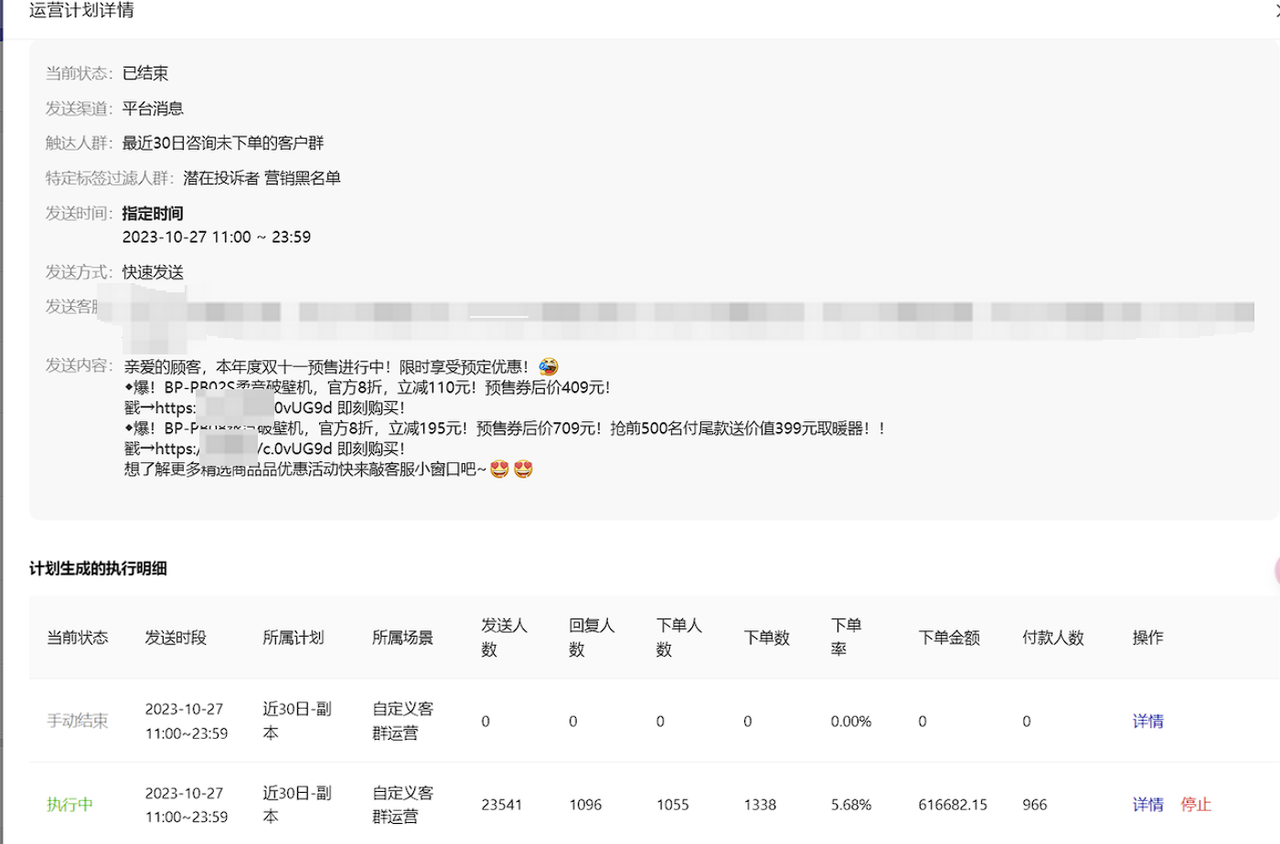Click the 1096 reply count cell
1280x844 pixels.
click(585, 804)
